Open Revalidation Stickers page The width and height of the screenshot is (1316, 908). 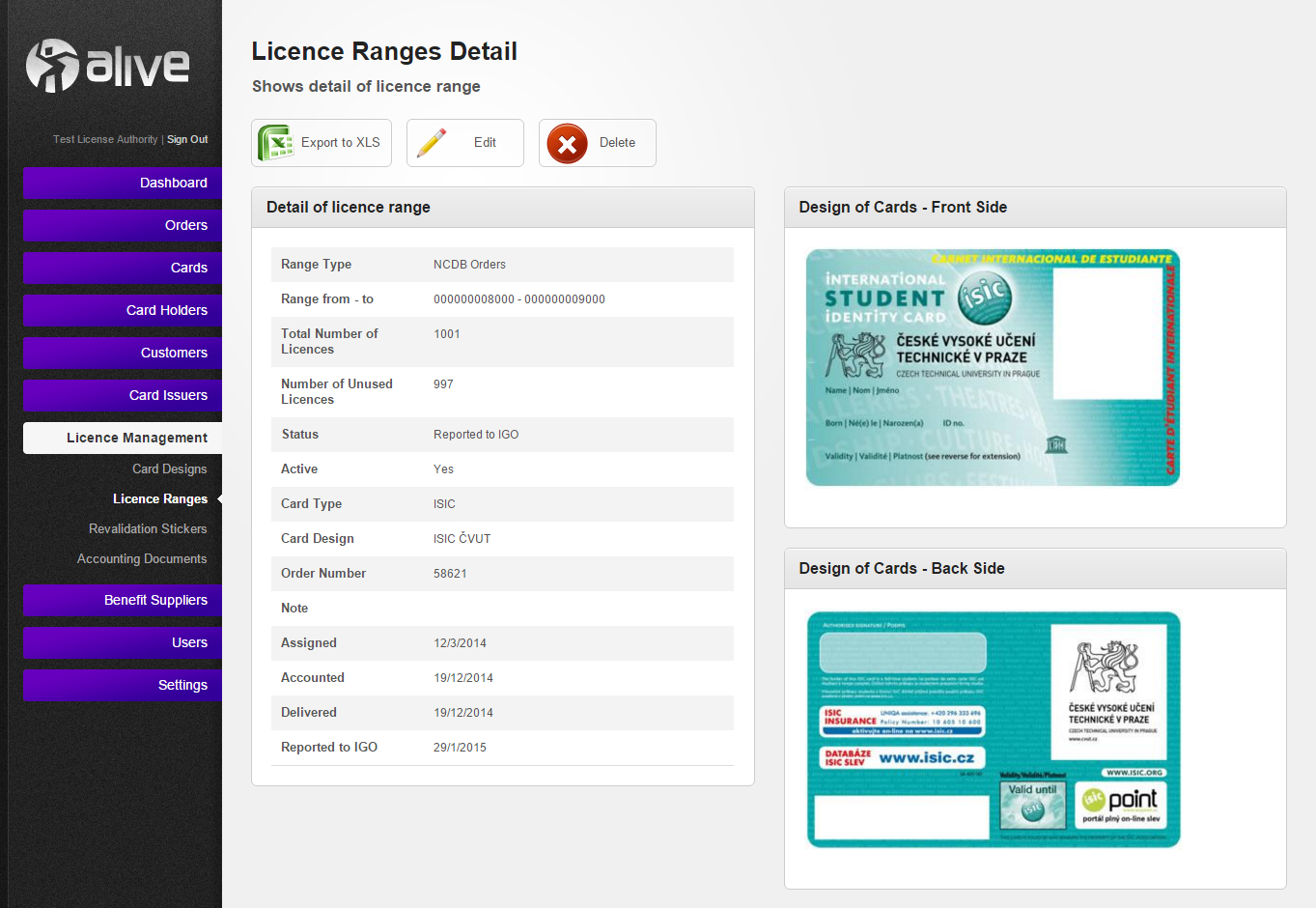[148, 528]
